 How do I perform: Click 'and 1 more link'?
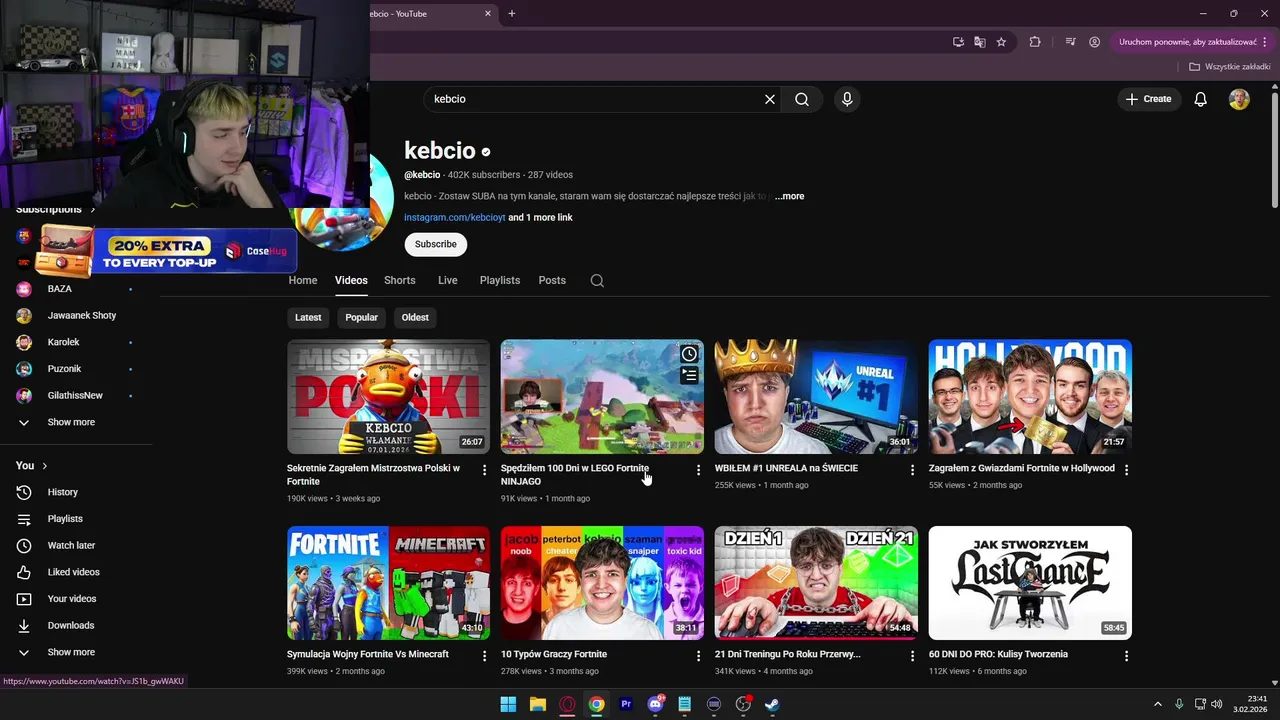pyautogui.click(x=541, y=217)
